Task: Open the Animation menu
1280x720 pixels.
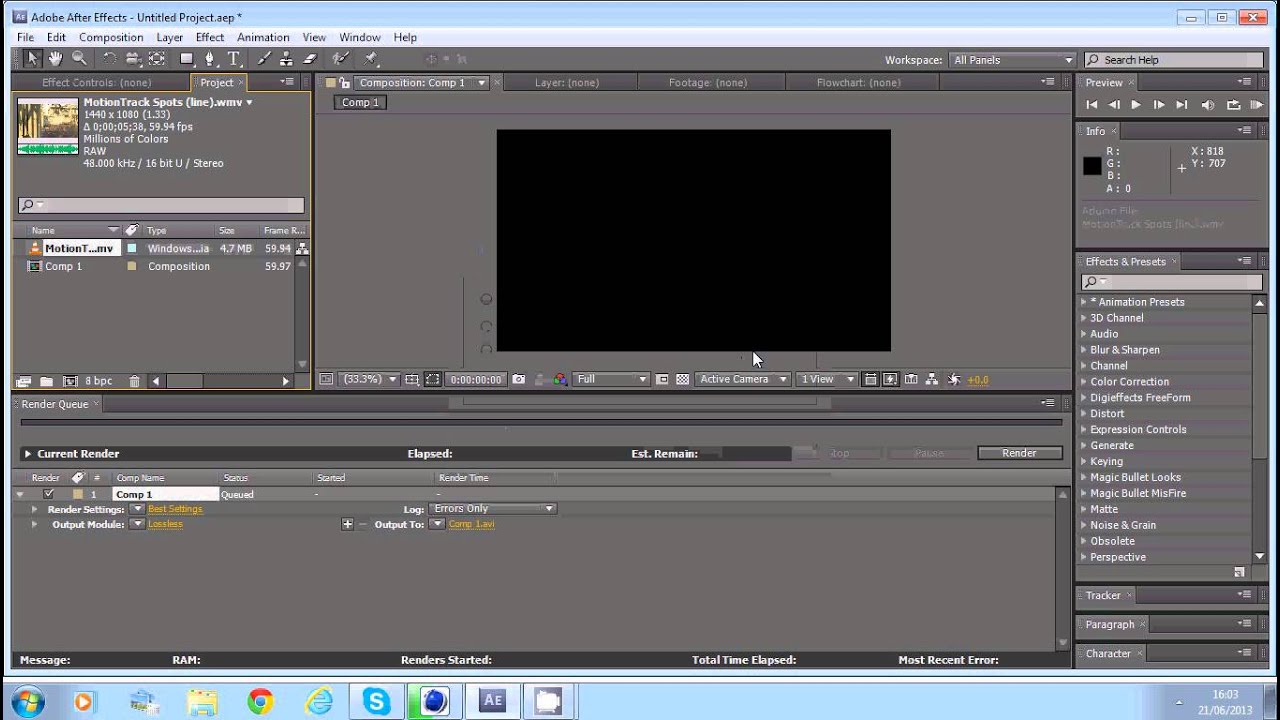Action: point(263,37)
